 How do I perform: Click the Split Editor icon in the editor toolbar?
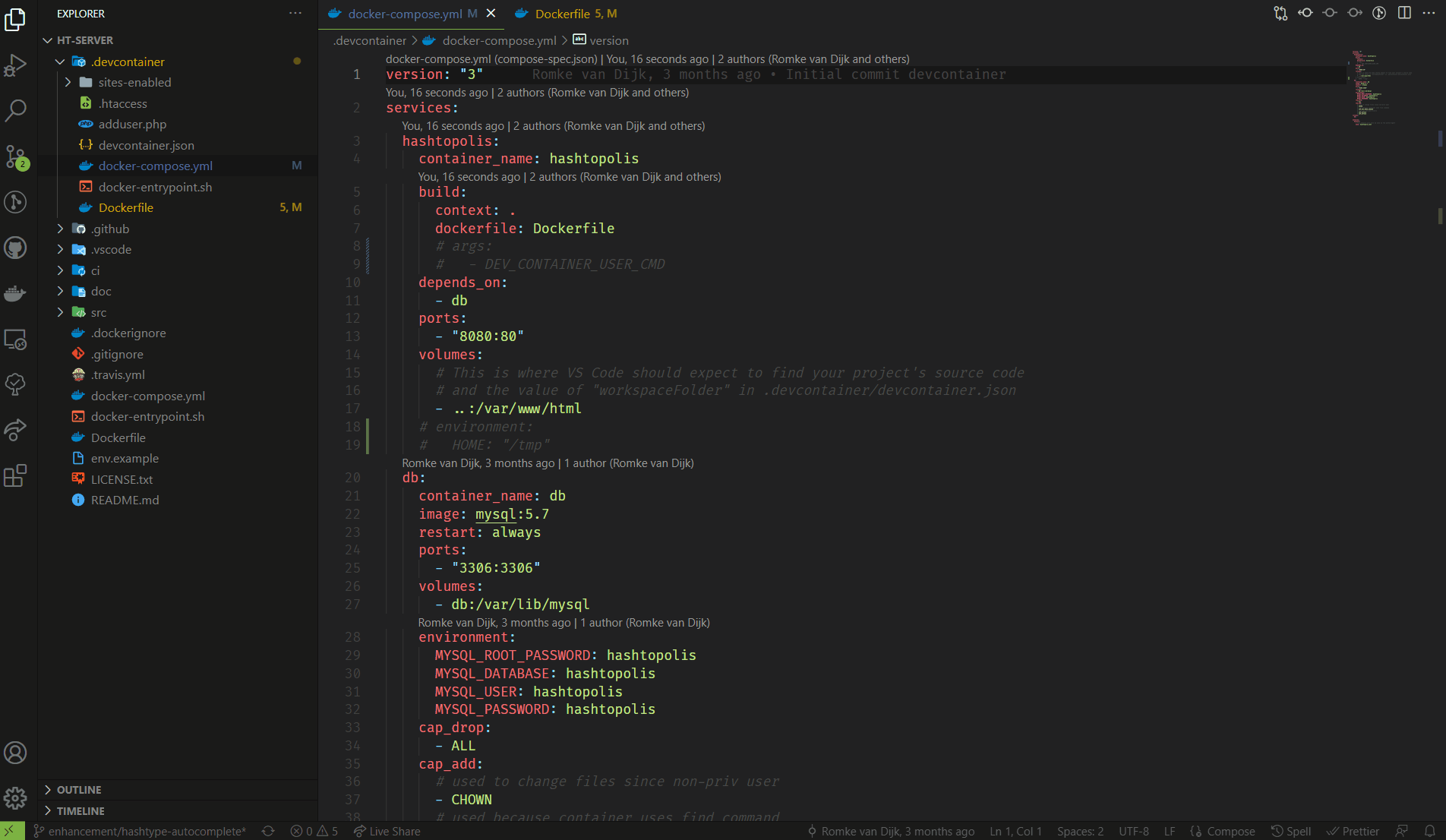(1404, 13)
